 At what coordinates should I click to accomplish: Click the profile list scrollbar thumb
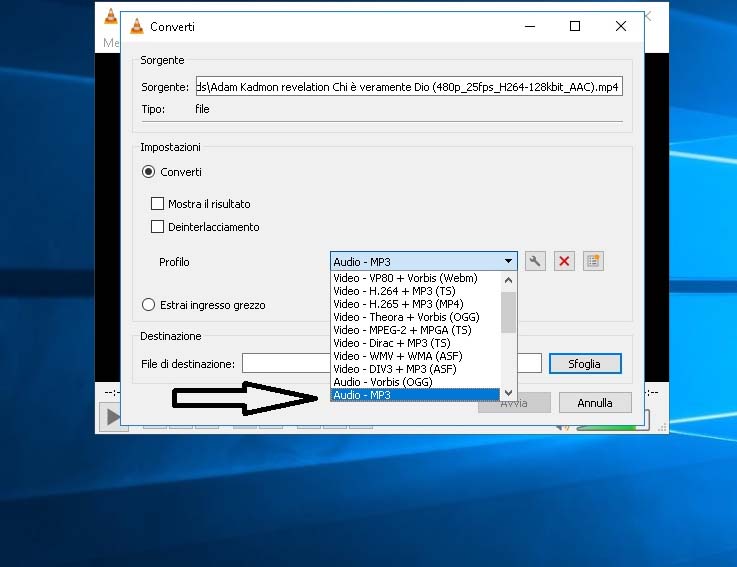tap(508, 312)
